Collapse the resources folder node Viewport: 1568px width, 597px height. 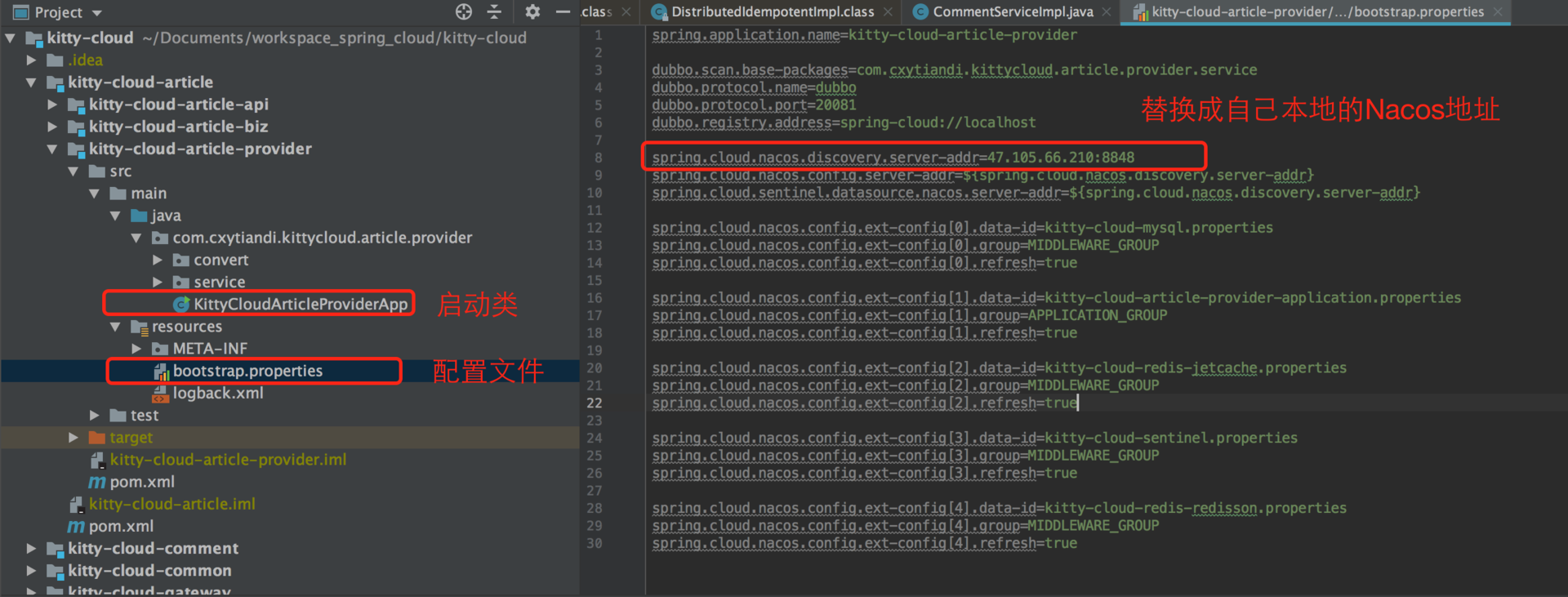click(115, 327)
